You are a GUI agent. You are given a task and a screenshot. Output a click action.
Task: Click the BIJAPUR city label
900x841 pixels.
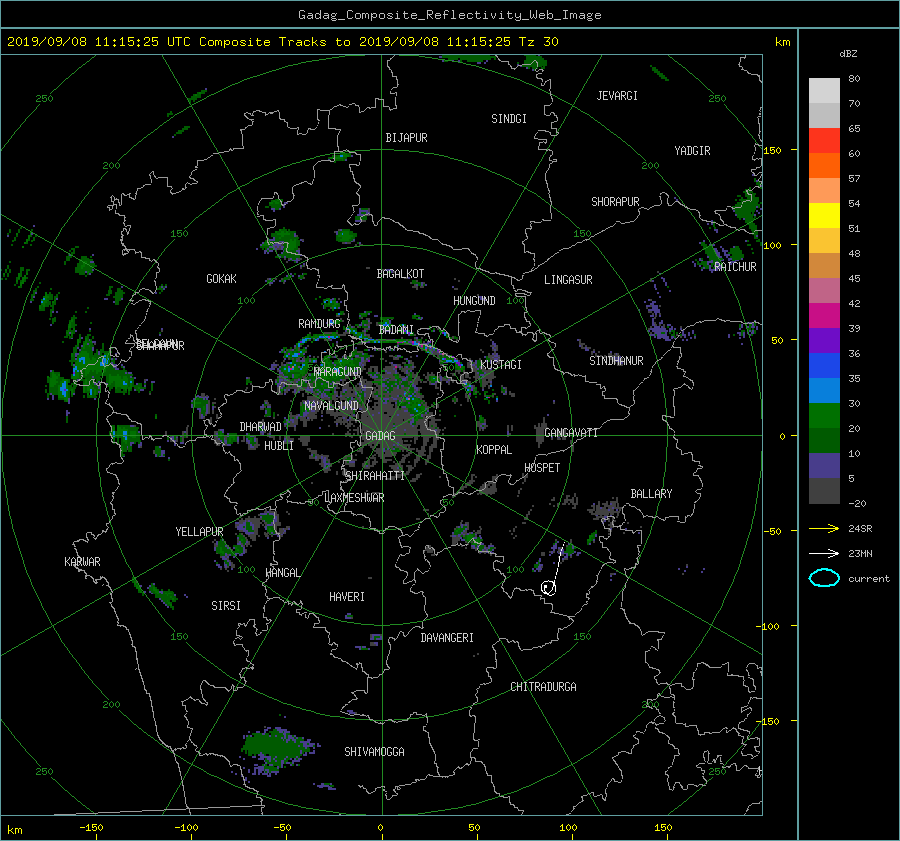406,138
